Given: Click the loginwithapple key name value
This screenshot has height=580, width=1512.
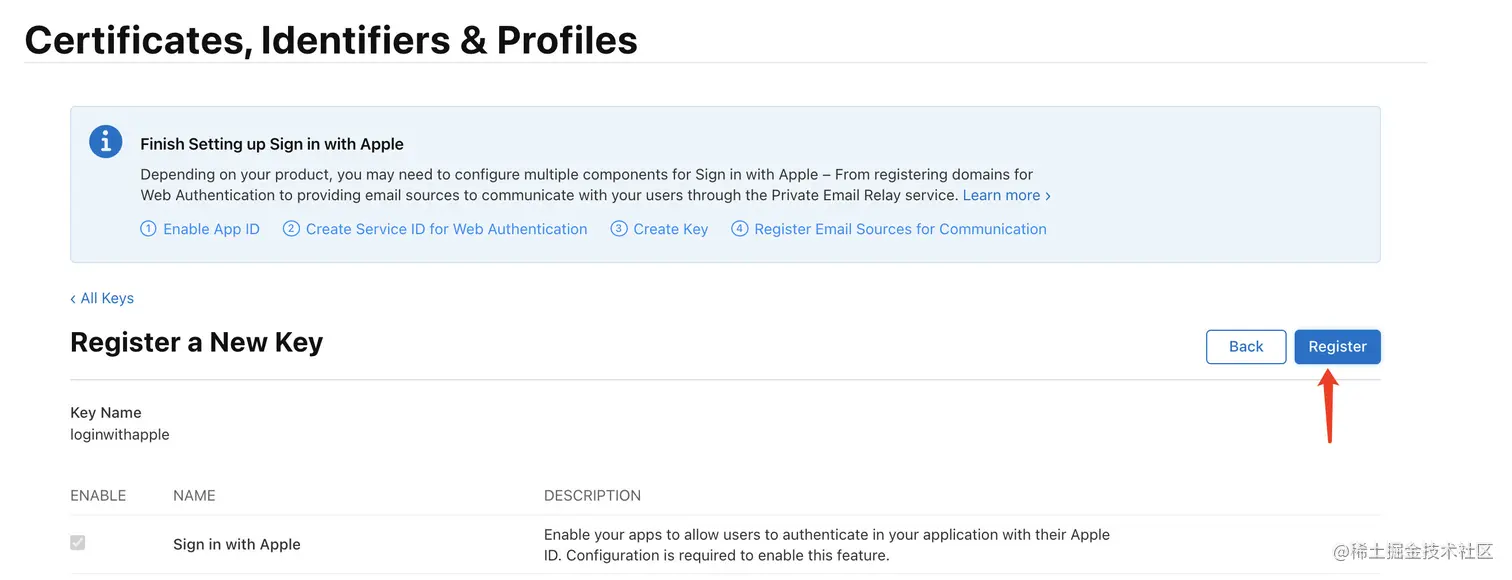Looking at the screenshot, I should point(120,435).
